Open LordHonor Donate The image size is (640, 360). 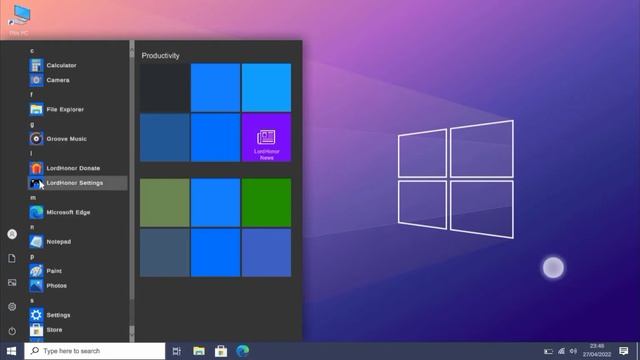[x=78, y=168]
